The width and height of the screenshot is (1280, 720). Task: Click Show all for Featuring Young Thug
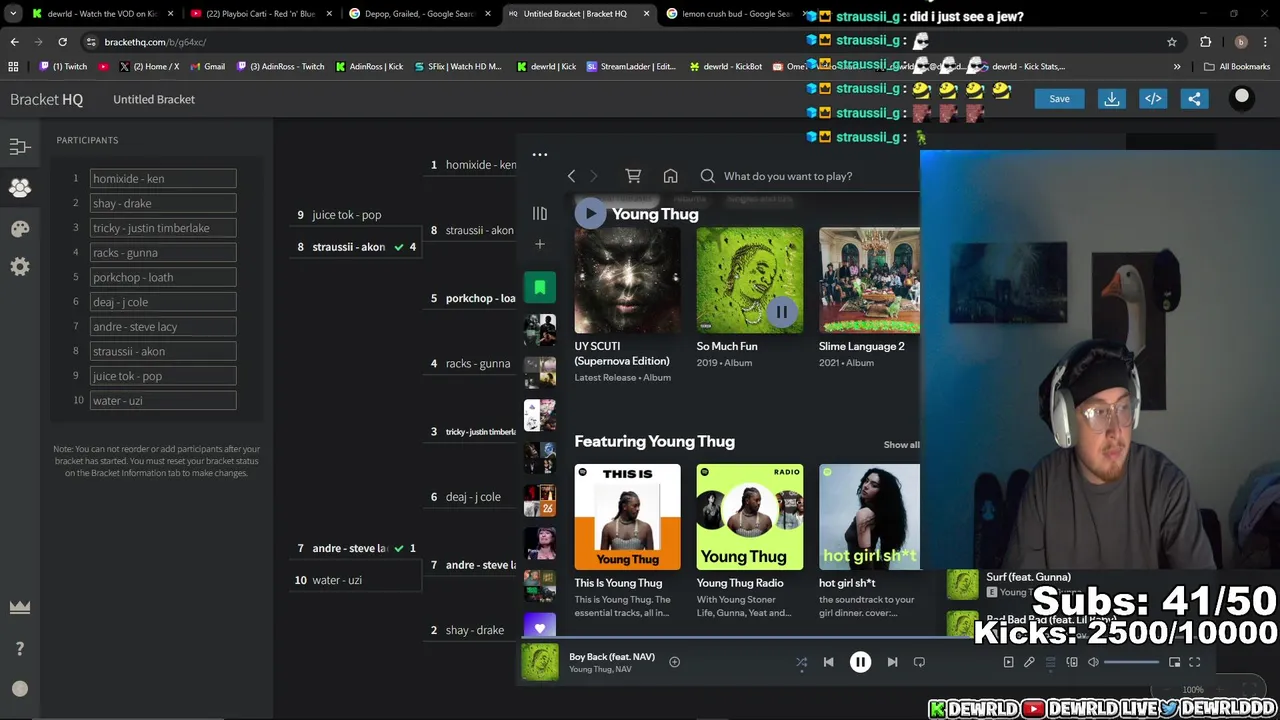901,445
